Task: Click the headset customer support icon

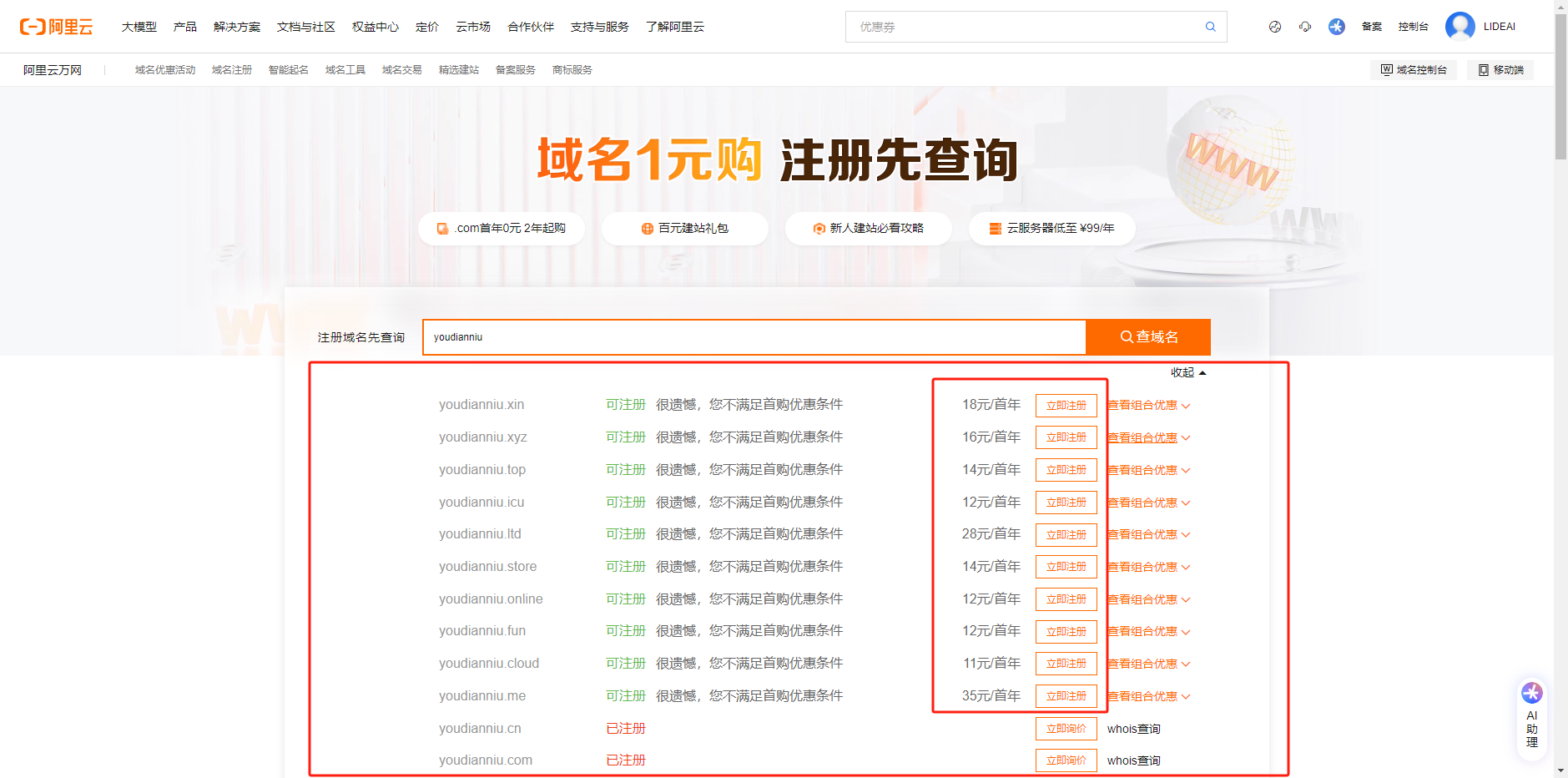Action: (x=1305, y=26)
